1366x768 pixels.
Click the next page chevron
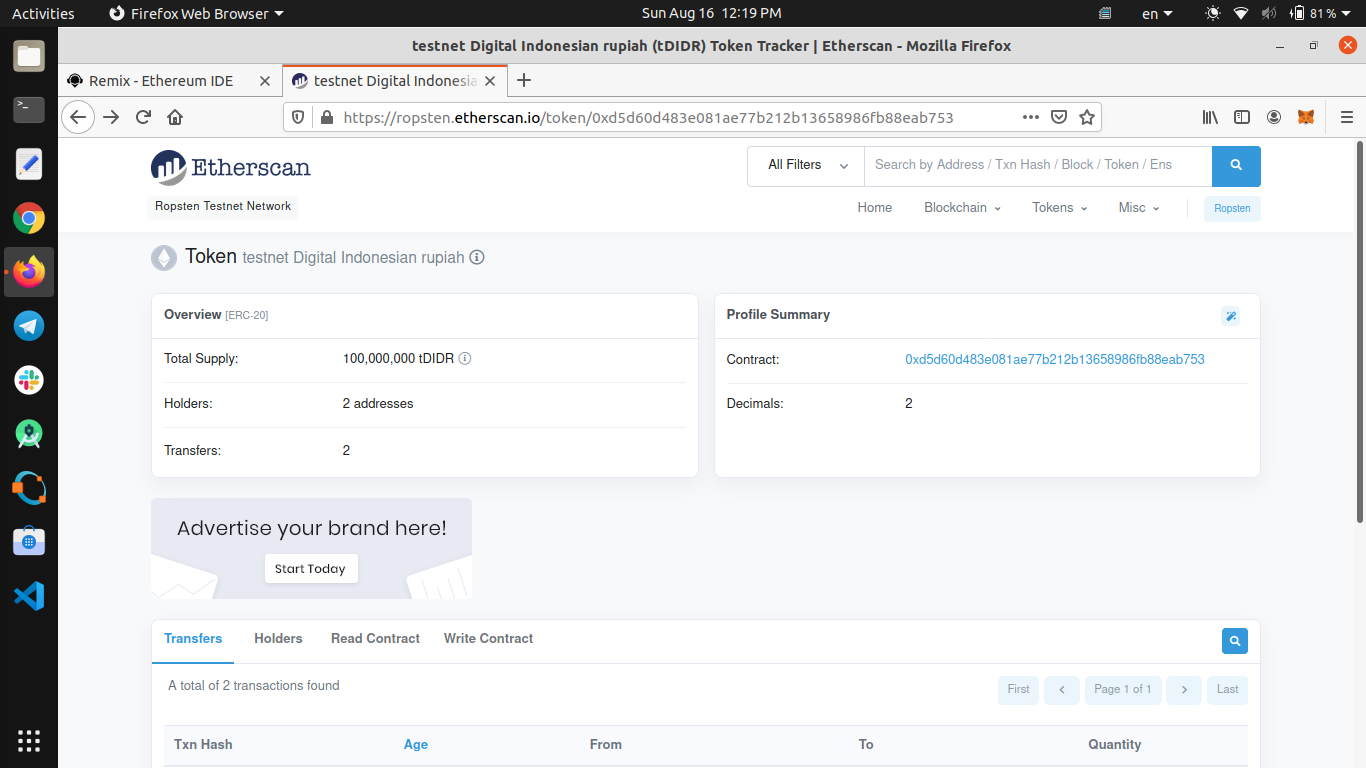click(1184, 690)
